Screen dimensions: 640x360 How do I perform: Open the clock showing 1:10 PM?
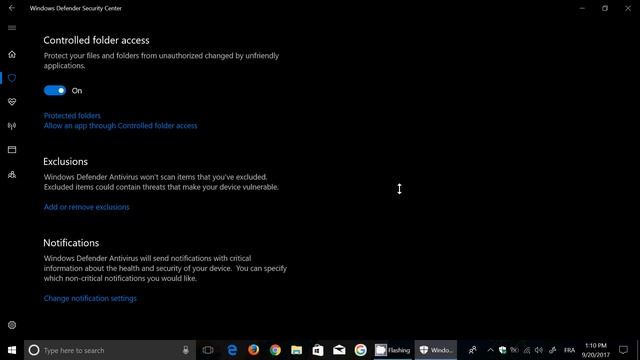pyautogui.click(x=596, y=350)
